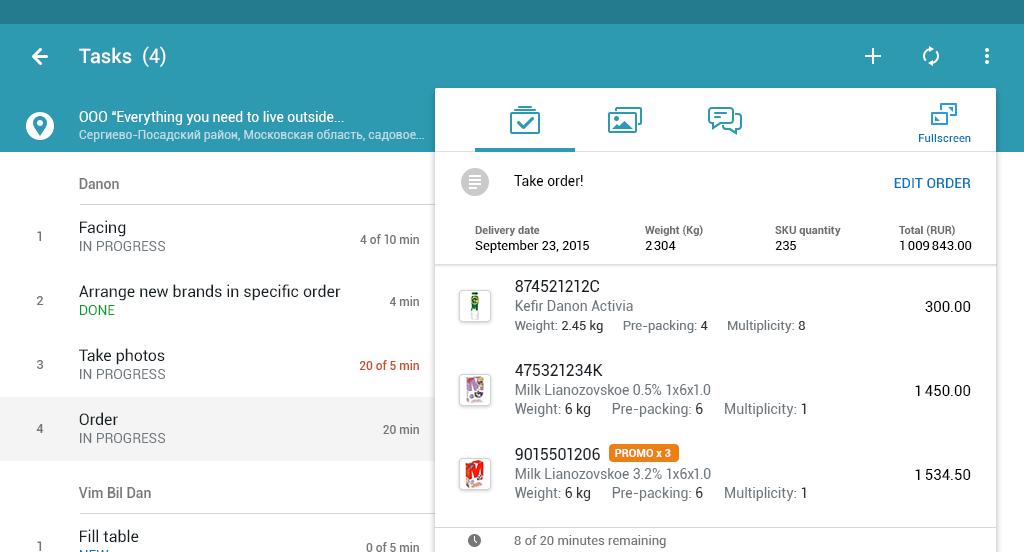Click the Russian address line

coord(251,135)
